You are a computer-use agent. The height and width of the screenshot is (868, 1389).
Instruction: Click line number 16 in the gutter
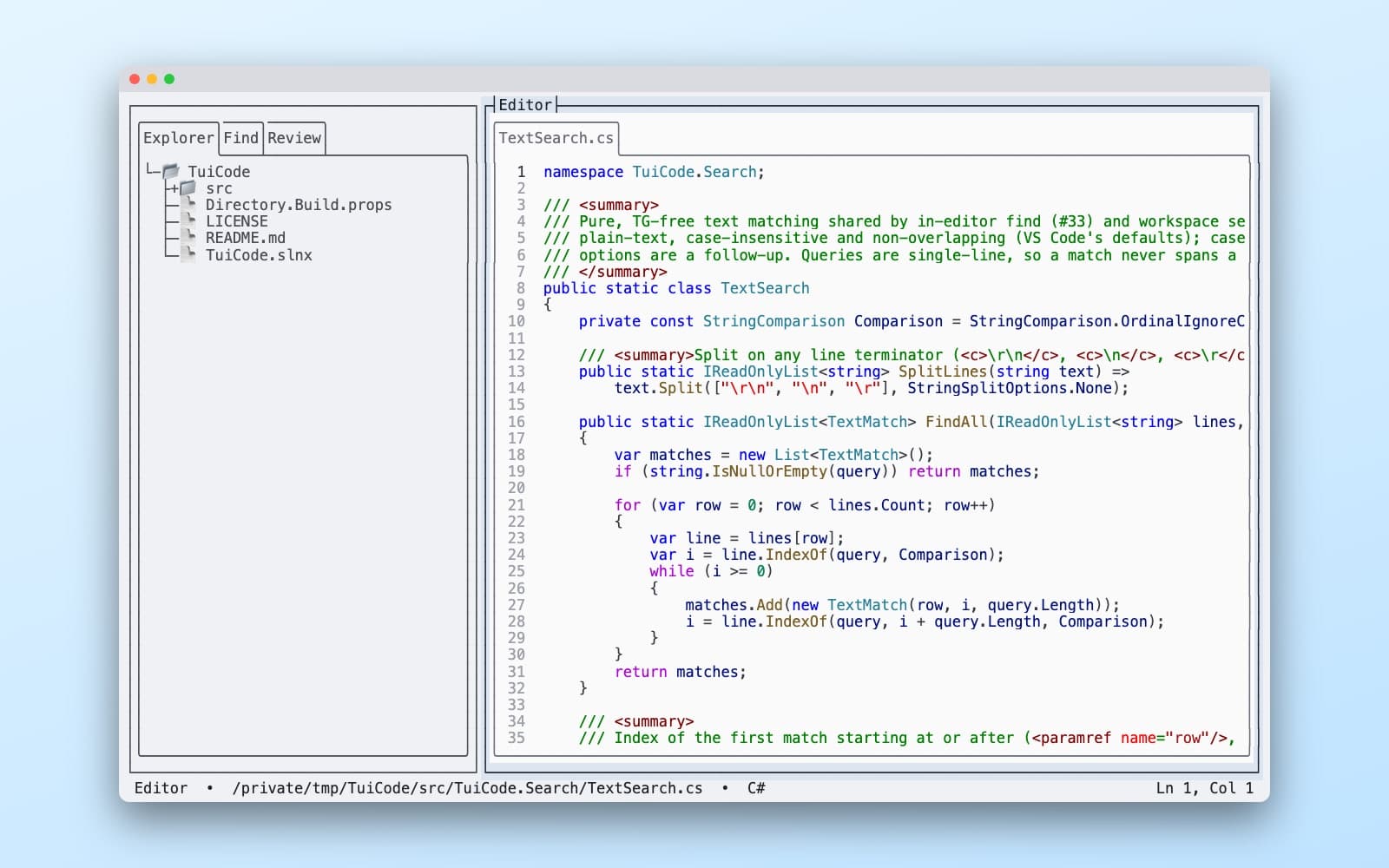(x=517, y=422)
